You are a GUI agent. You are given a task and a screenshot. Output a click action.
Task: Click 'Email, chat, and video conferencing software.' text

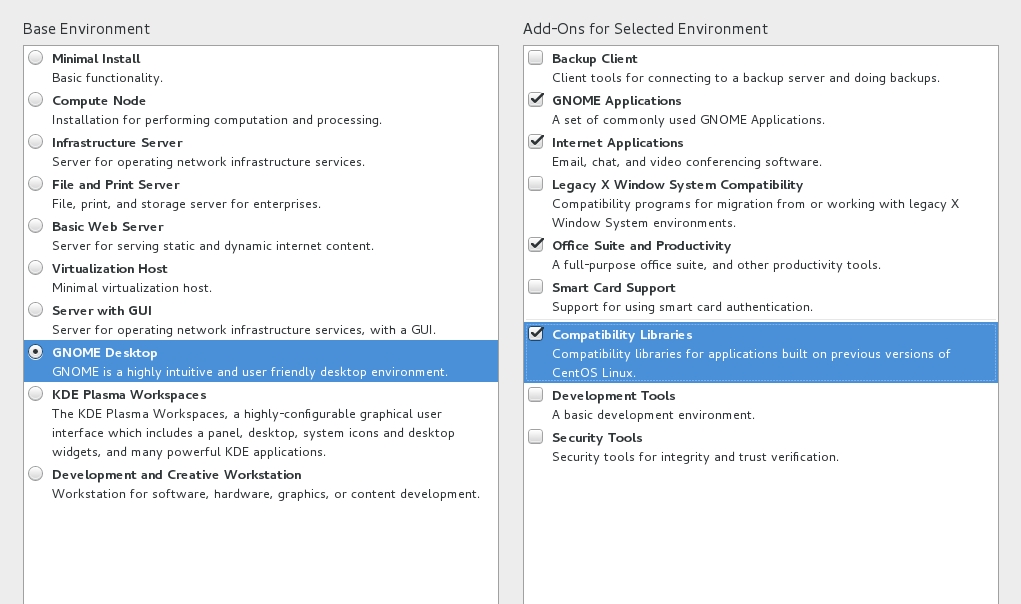coord(687,161)
